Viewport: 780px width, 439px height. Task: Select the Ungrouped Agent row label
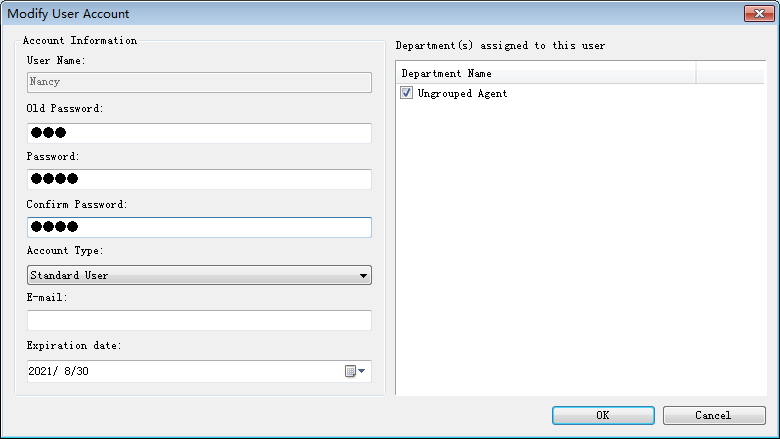(462, 93)
